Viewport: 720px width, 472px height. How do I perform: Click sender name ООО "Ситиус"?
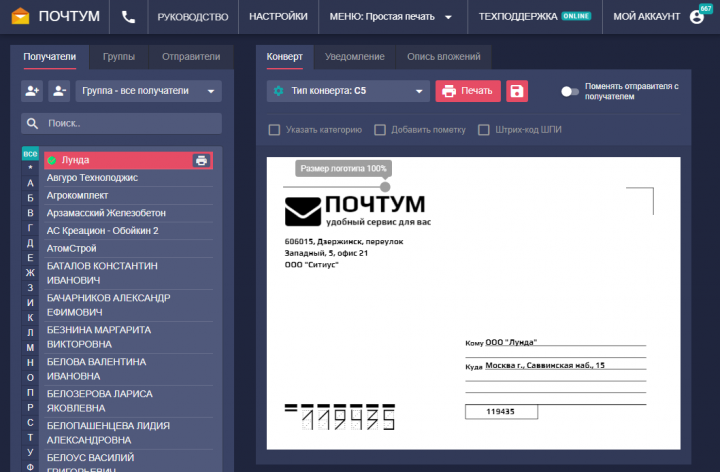coord(311,265)
